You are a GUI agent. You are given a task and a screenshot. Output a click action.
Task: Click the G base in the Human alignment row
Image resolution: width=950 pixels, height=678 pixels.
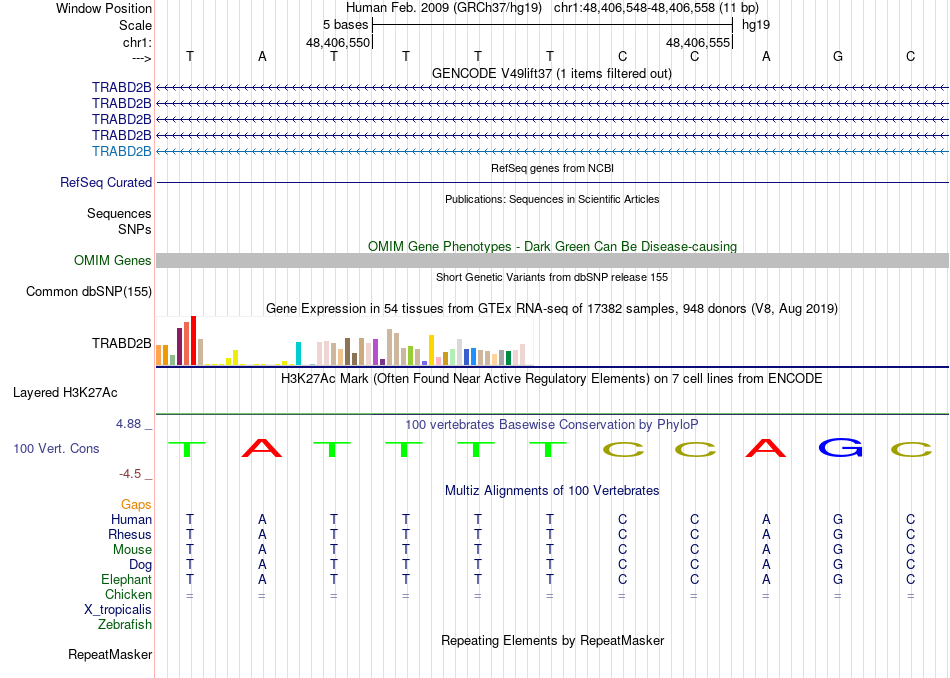(838, 520)
